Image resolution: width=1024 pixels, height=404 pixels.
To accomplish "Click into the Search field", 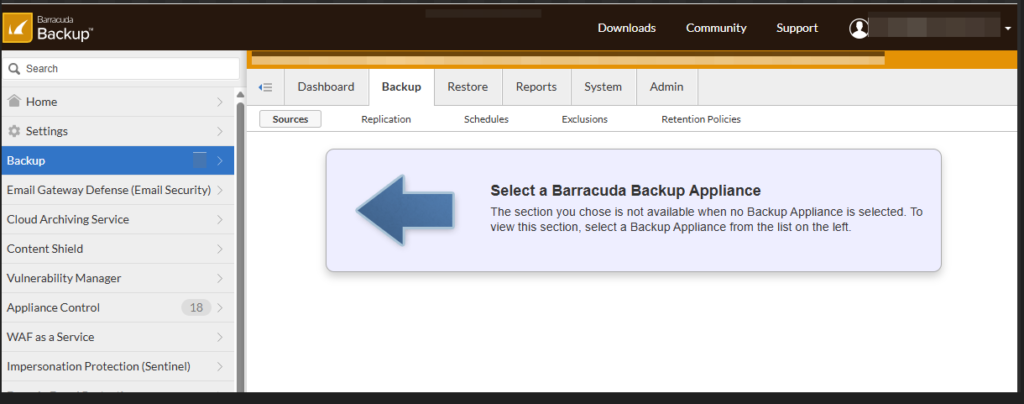I will coord(121,69).
